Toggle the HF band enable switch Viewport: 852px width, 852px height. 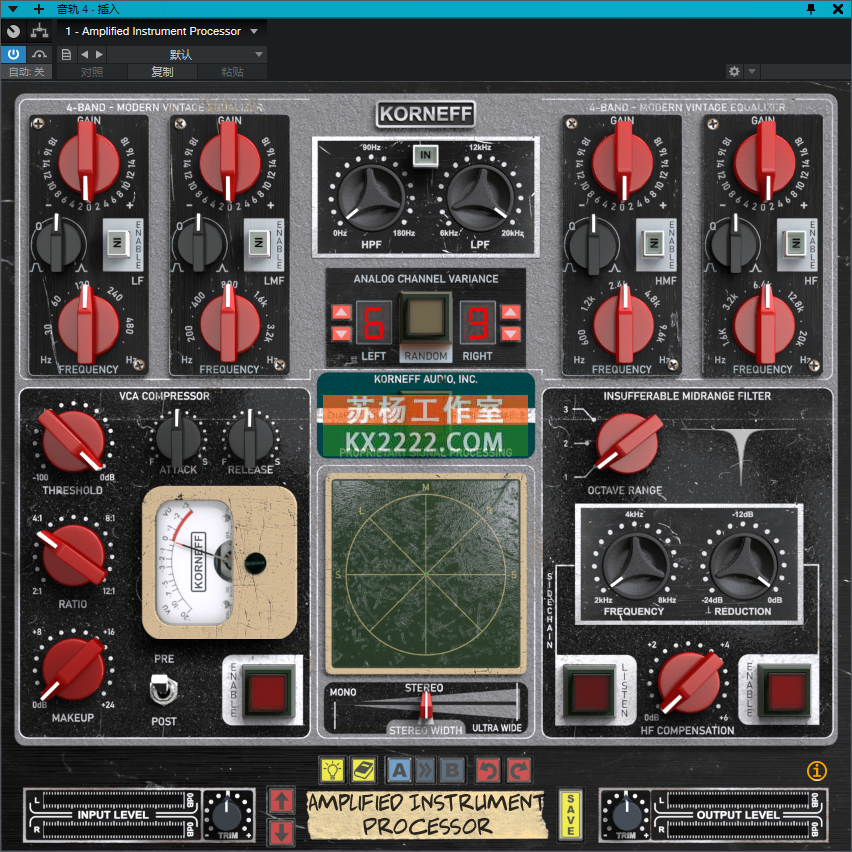[x=795, y=242]
